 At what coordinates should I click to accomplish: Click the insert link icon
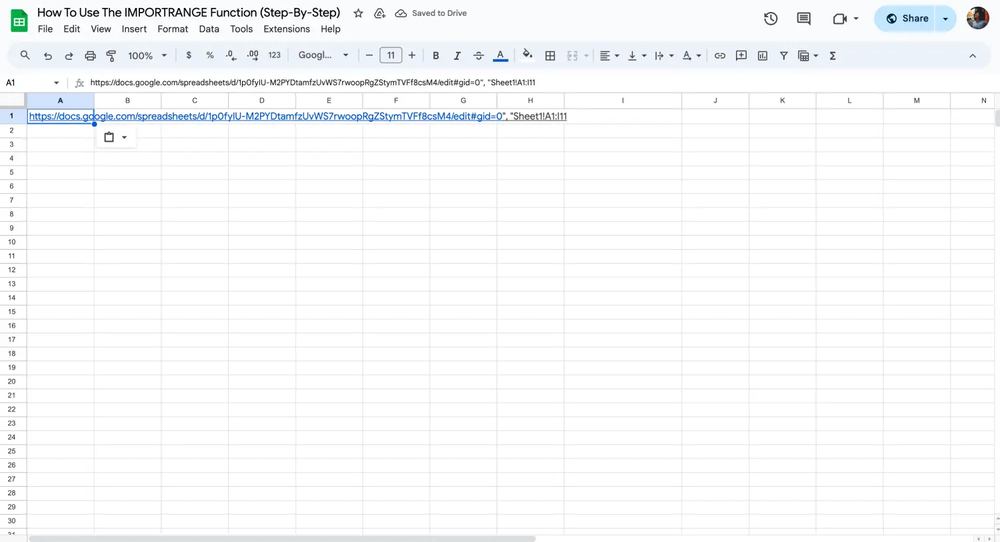click(719, 56)
